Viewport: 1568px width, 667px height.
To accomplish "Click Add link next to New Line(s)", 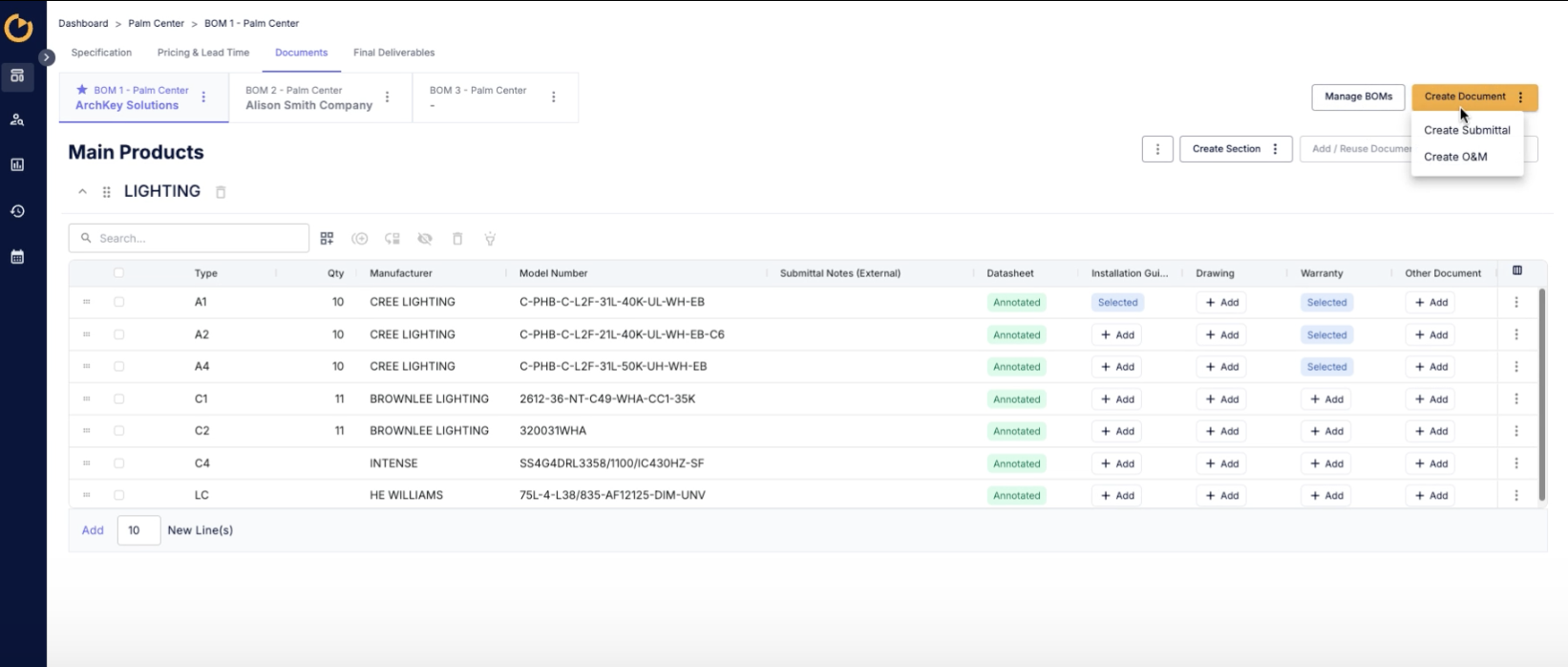I will 93,530.
